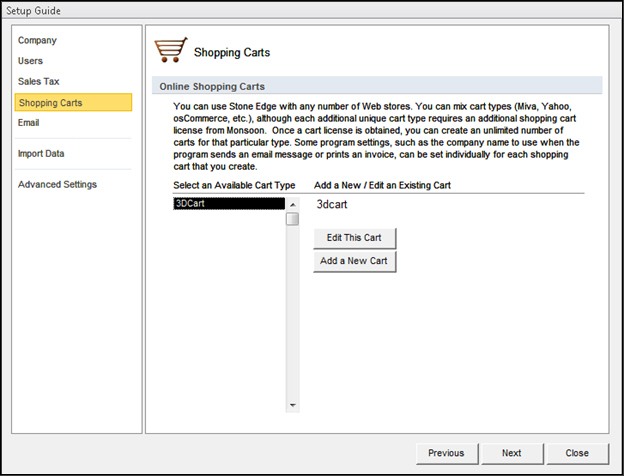Open the Email setup section
Image resolution: width=624 pixels, height=476 pixels.
(x=29, y=123)
